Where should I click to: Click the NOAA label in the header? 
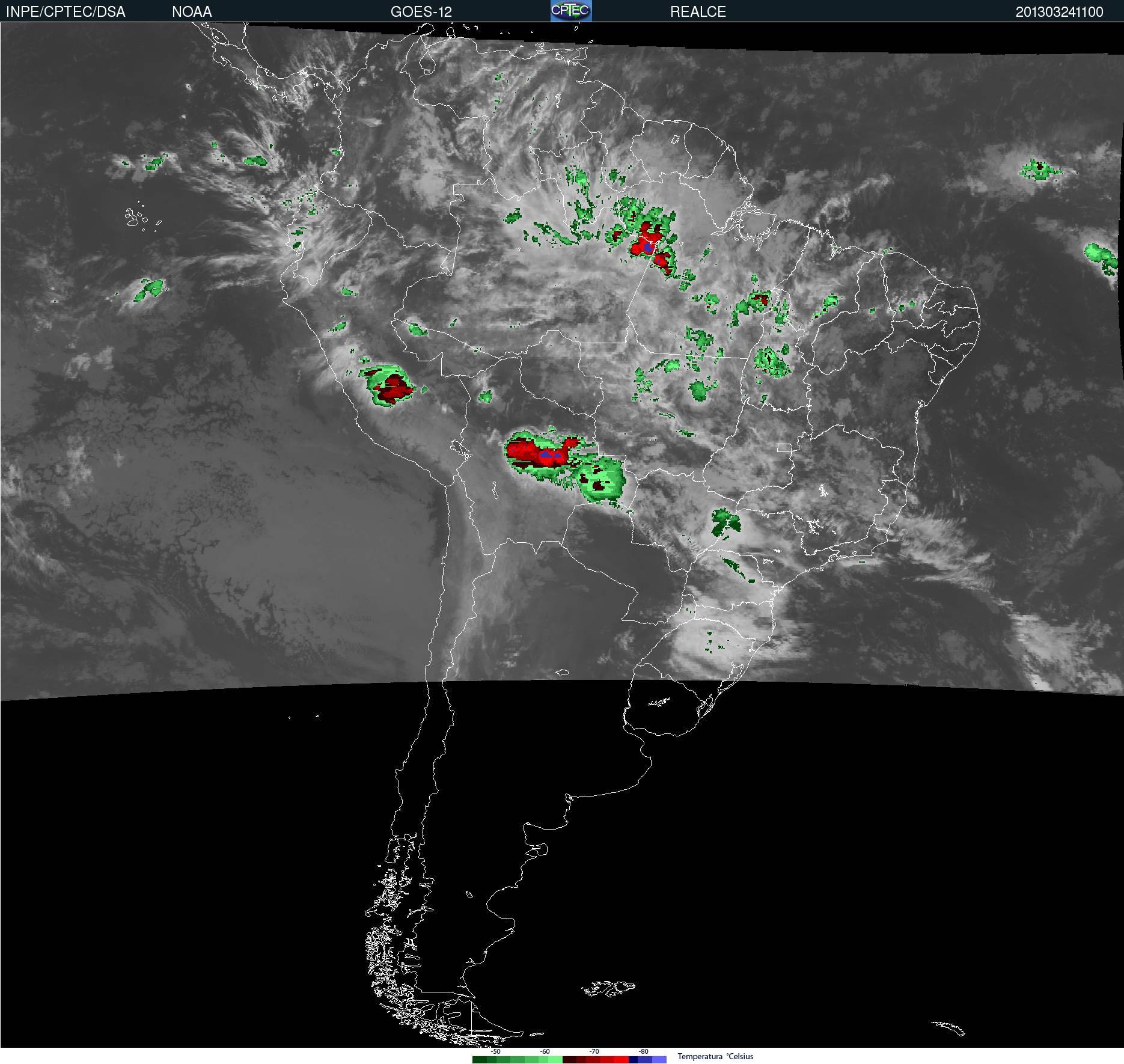point(192,11)
